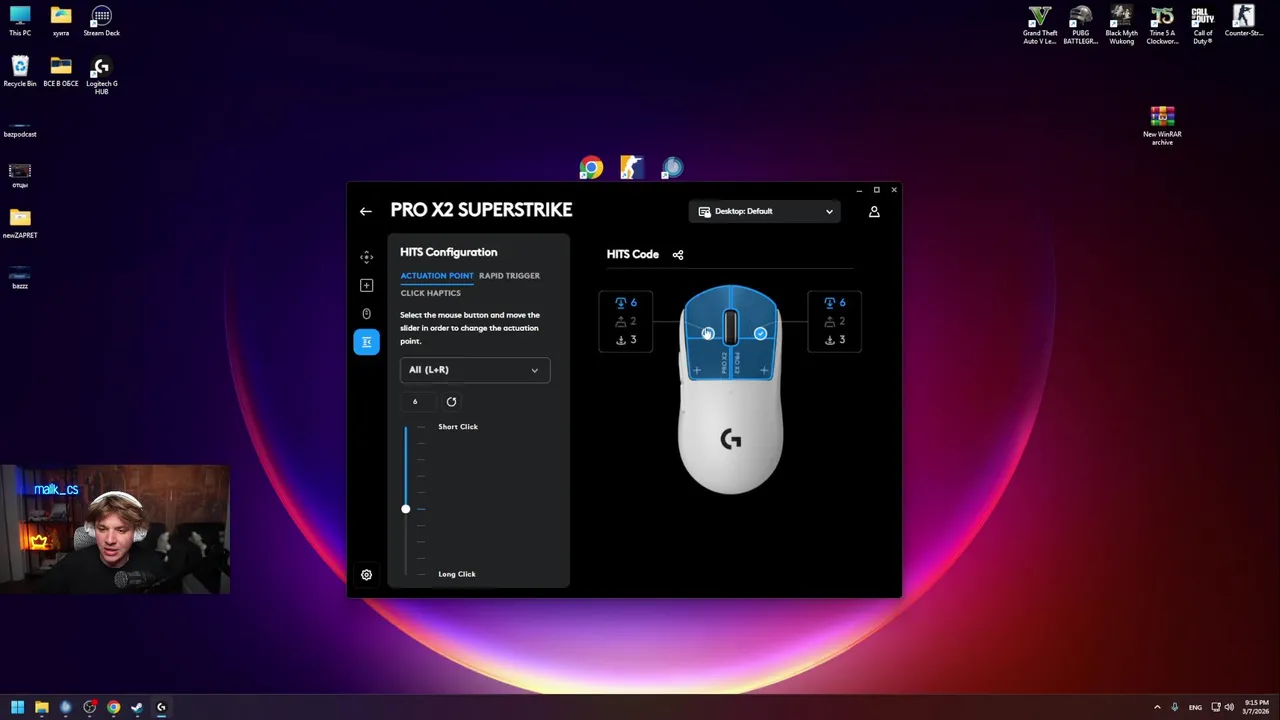Open the user account icon in G HUB

point(874,211)
